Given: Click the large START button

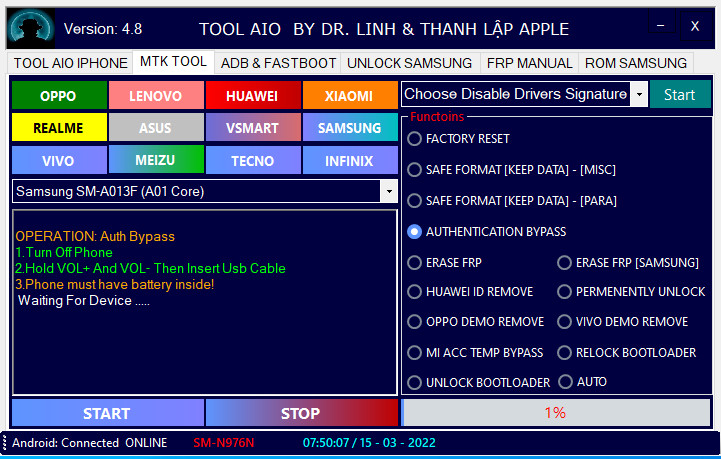Looking at the screenshot, I should 108,413.
